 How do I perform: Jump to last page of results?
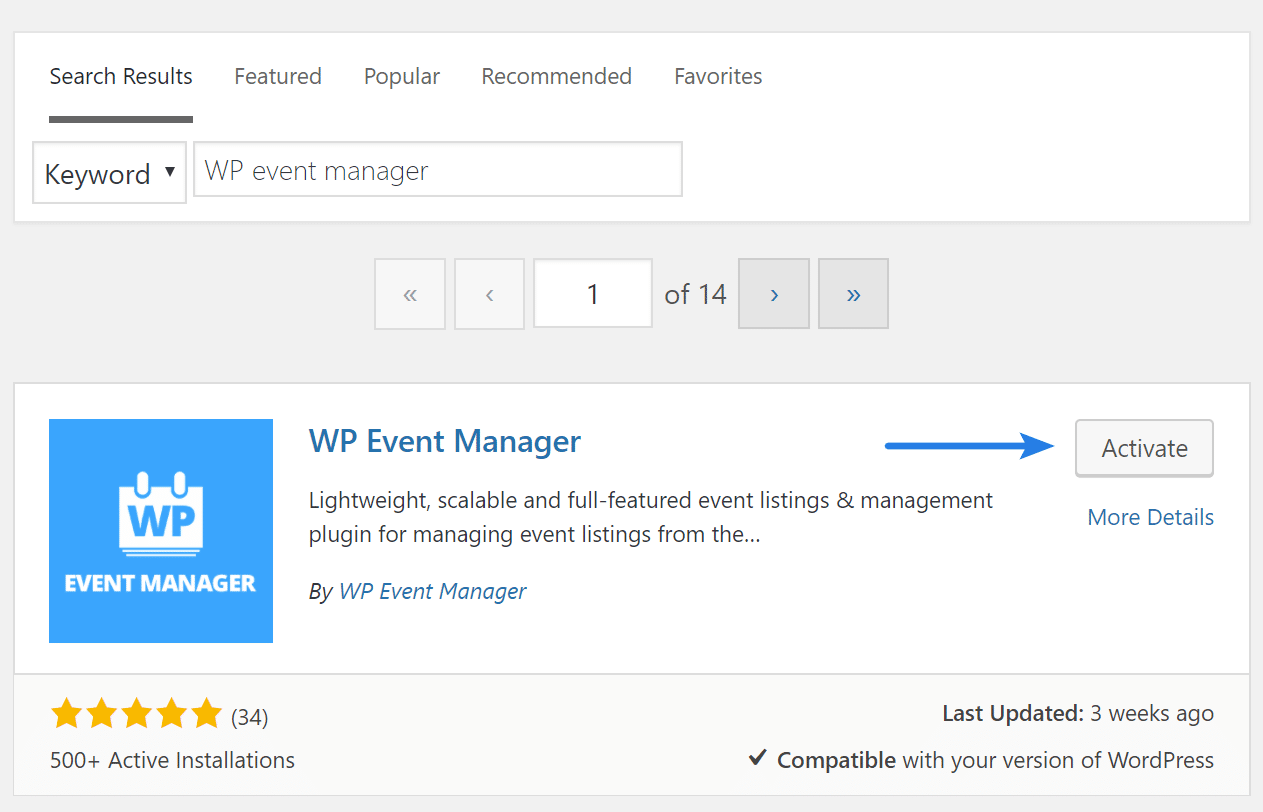[853, 294]
